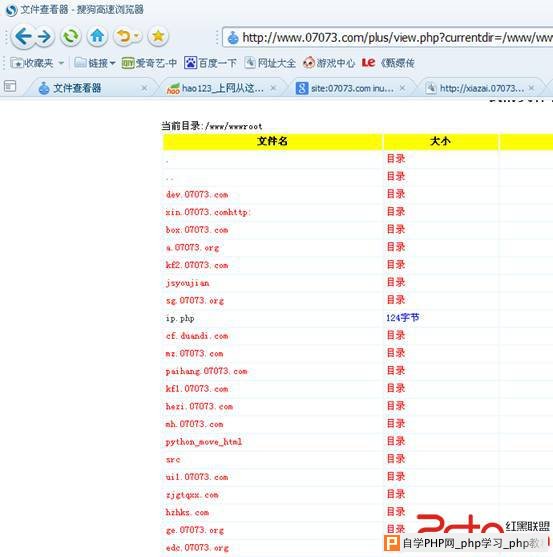
Task: Open the ge.07073.org directory
Action: point(195,530)
